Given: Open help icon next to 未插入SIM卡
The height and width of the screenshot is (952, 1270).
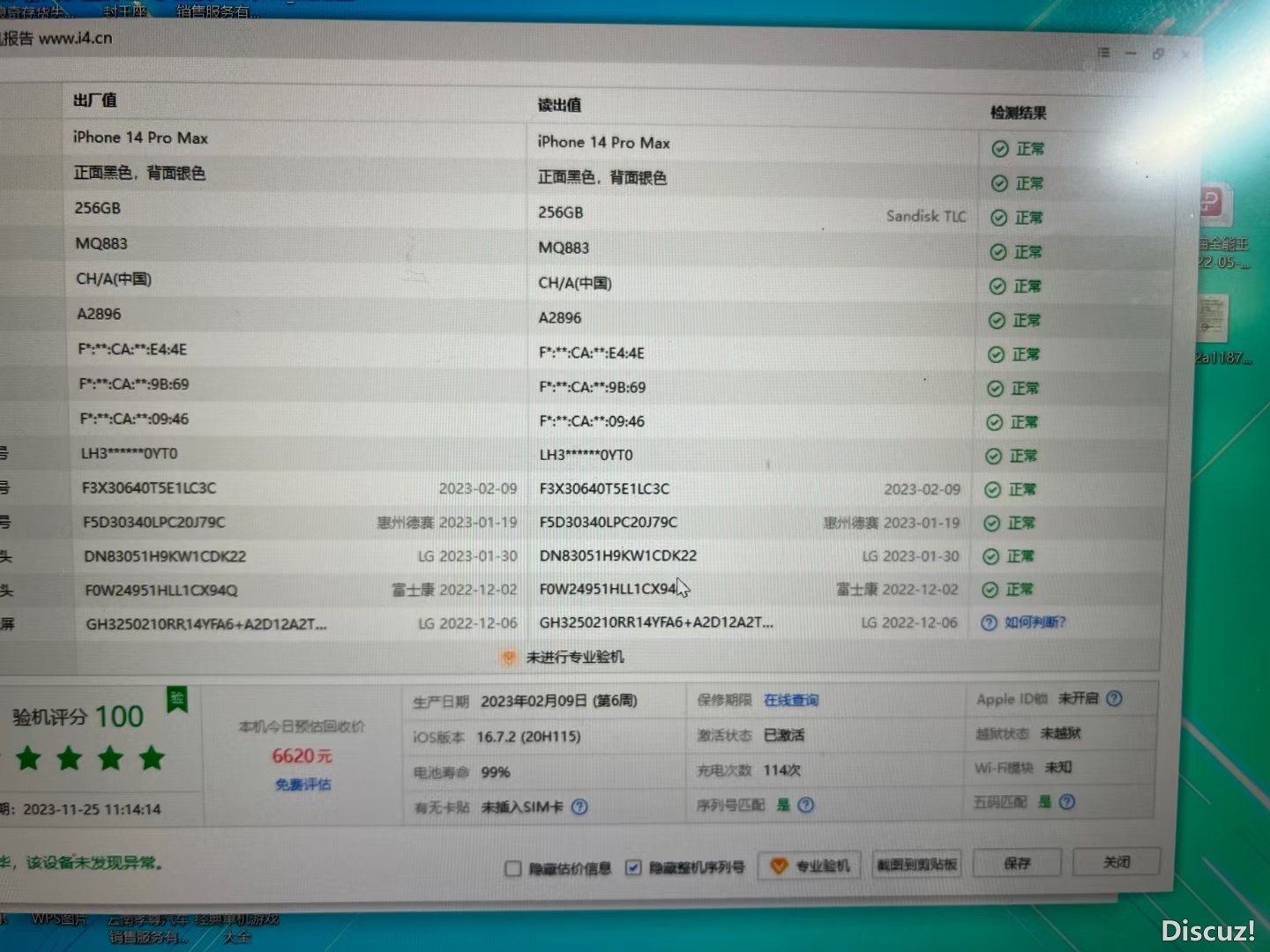Looking at the screenshot, I should [579, 807].
